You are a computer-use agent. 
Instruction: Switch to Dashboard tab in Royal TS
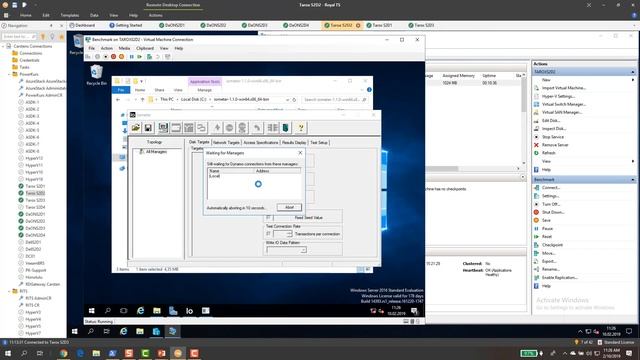82,25
